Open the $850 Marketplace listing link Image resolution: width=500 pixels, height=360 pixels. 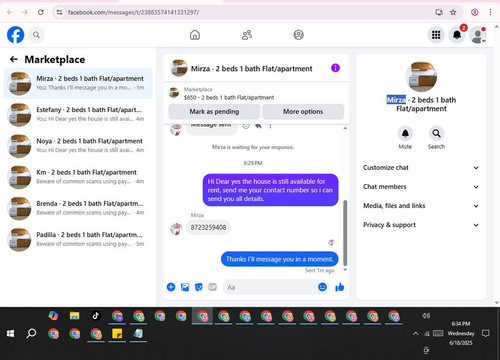pyautogui.click(x=229, y=97)
